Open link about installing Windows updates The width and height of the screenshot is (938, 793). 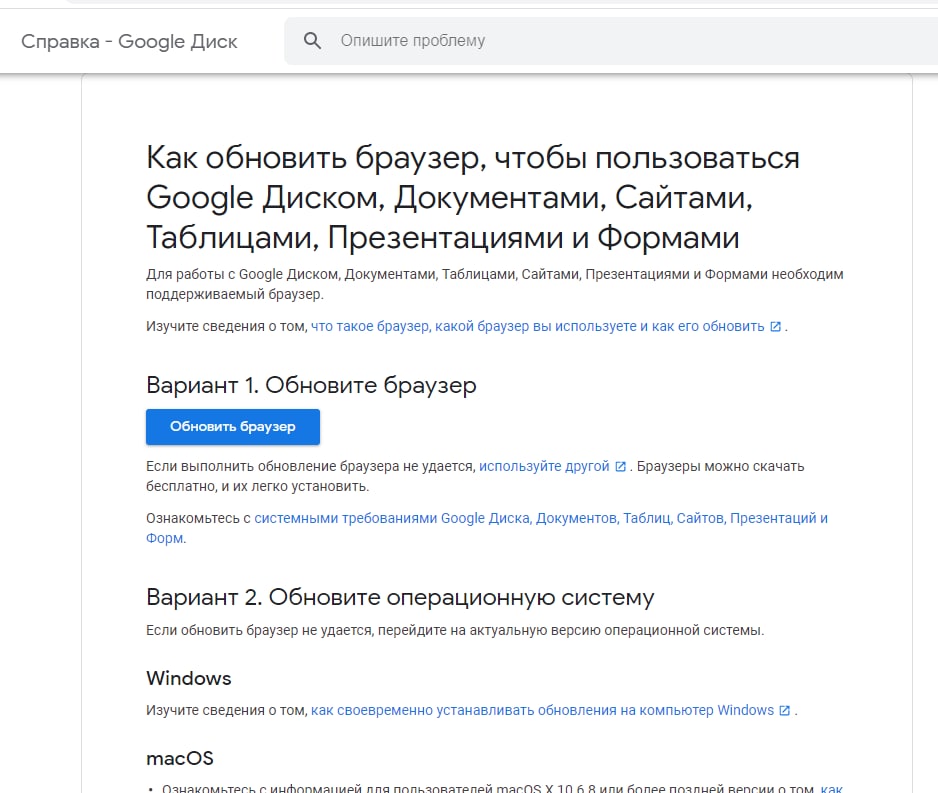542,710
